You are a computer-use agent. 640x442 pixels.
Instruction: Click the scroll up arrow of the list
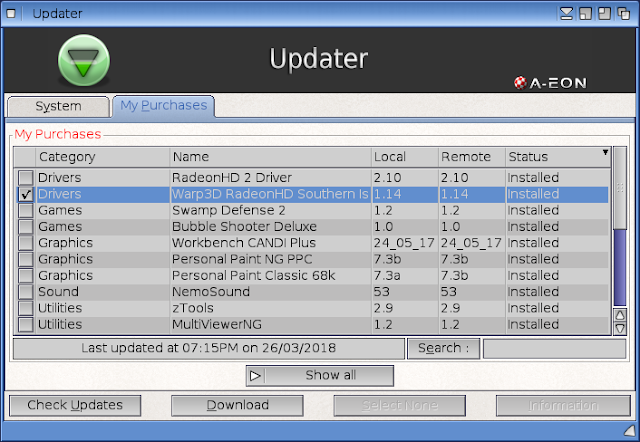pos(620,315)
